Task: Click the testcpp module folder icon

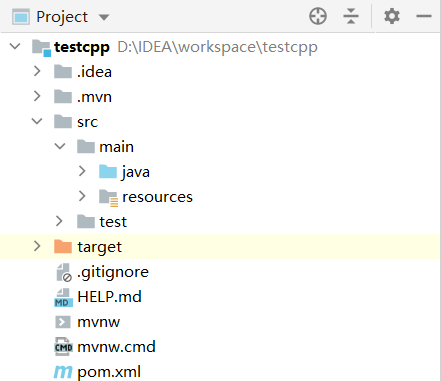Action: click(x=41, y=47)
